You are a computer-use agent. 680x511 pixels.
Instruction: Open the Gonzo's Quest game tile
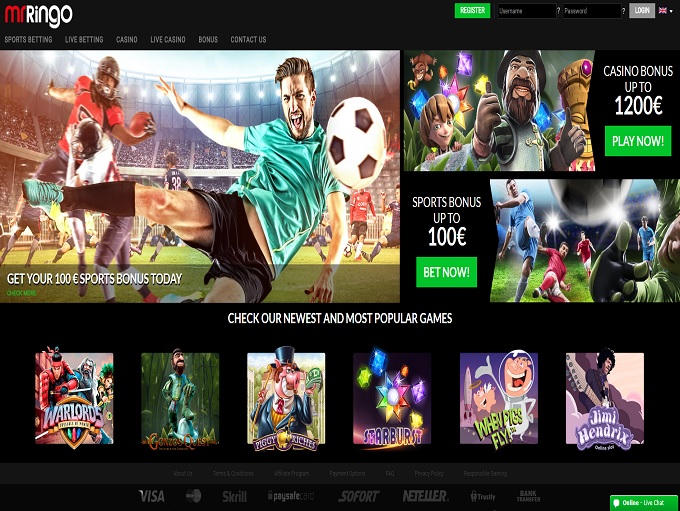click(x=180, y=398)
